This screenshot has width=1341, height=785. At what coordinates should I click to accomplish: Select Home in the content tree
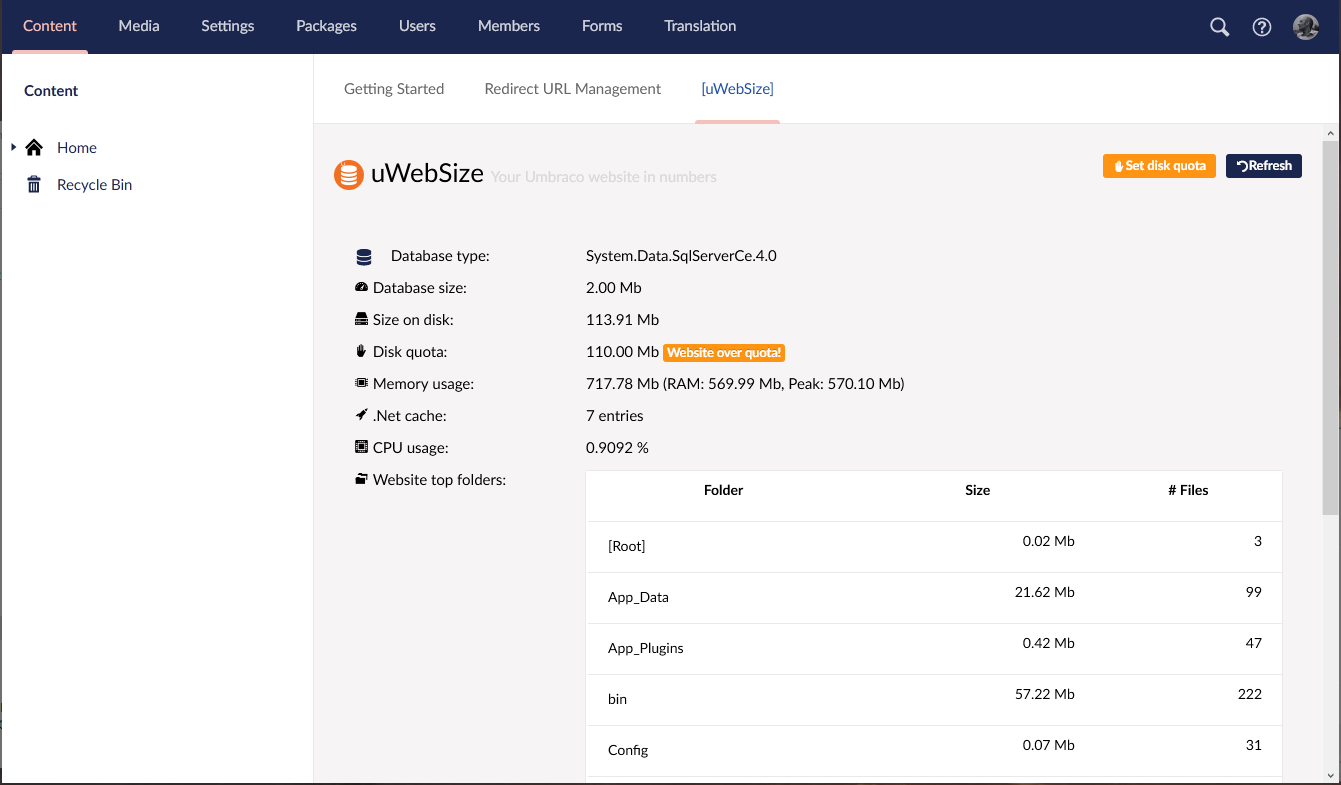77,148
